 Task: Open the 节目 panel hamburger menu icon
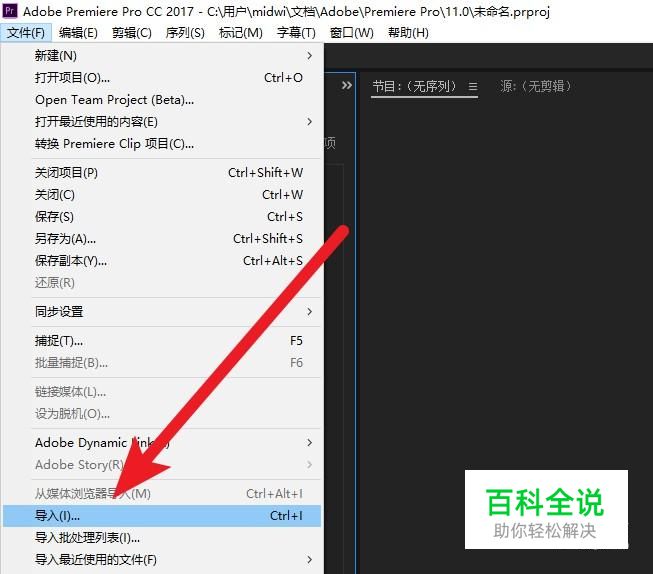[473, 86]
